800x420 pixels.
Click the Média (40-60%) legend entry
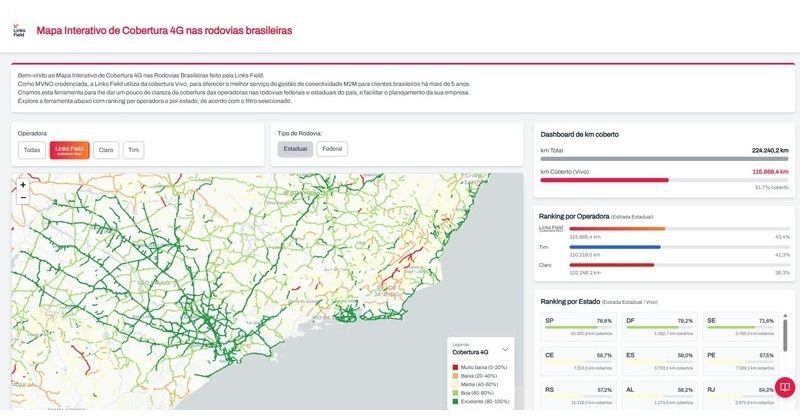(479, 384)
